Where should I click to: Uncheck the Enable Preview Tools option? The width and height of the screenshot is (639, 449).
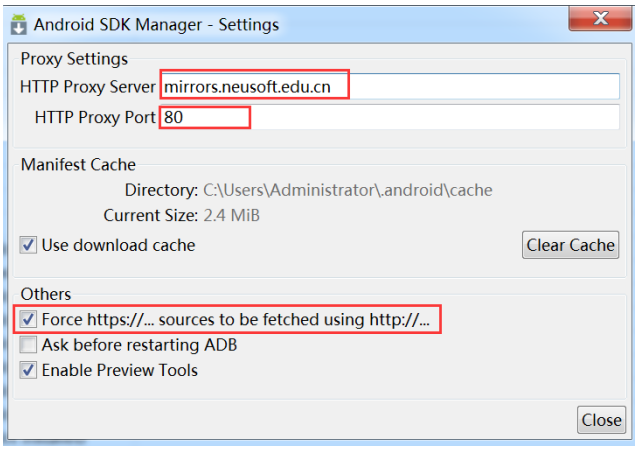(28, 370)
